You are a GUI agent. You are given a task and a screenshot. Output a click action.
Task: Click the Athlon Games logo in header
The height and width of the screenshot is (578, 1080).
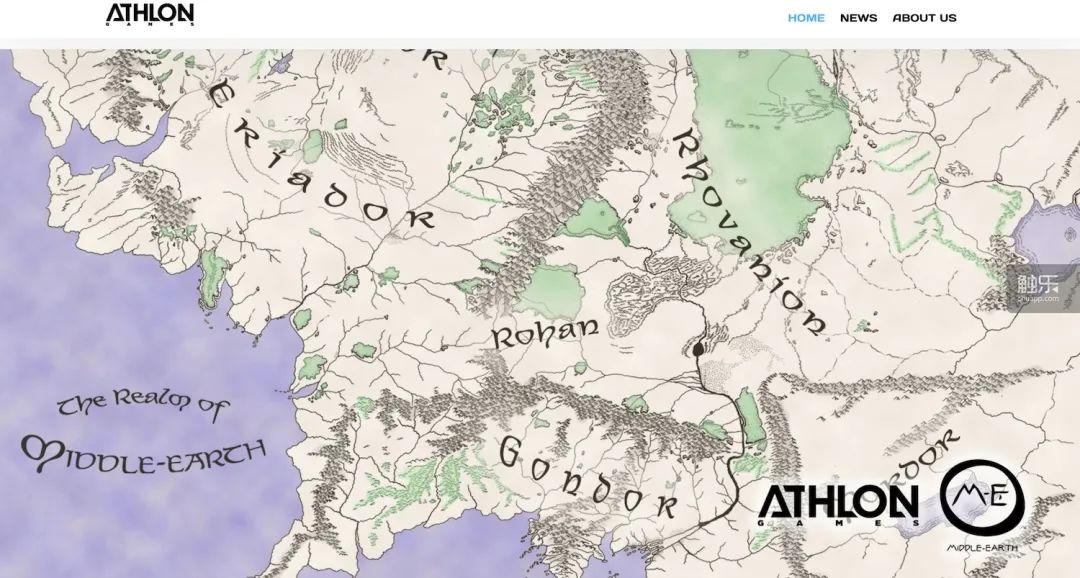click(x=150, y=14)
